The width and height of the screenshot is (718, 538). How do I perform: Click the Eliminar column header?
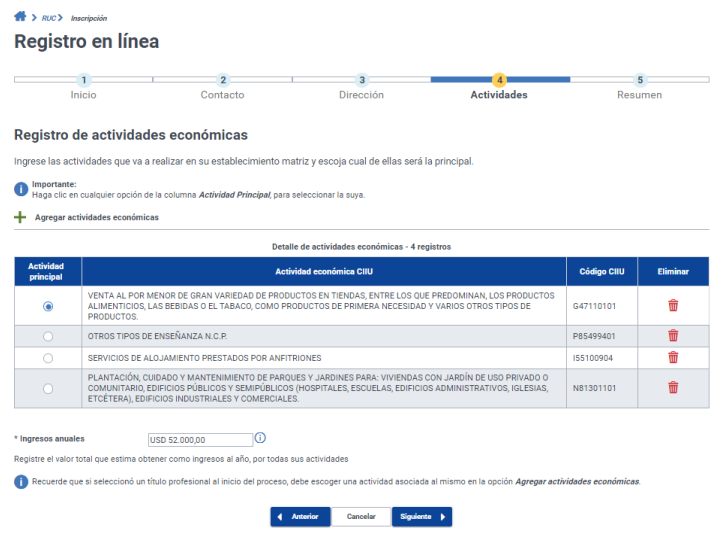[673, 272]
